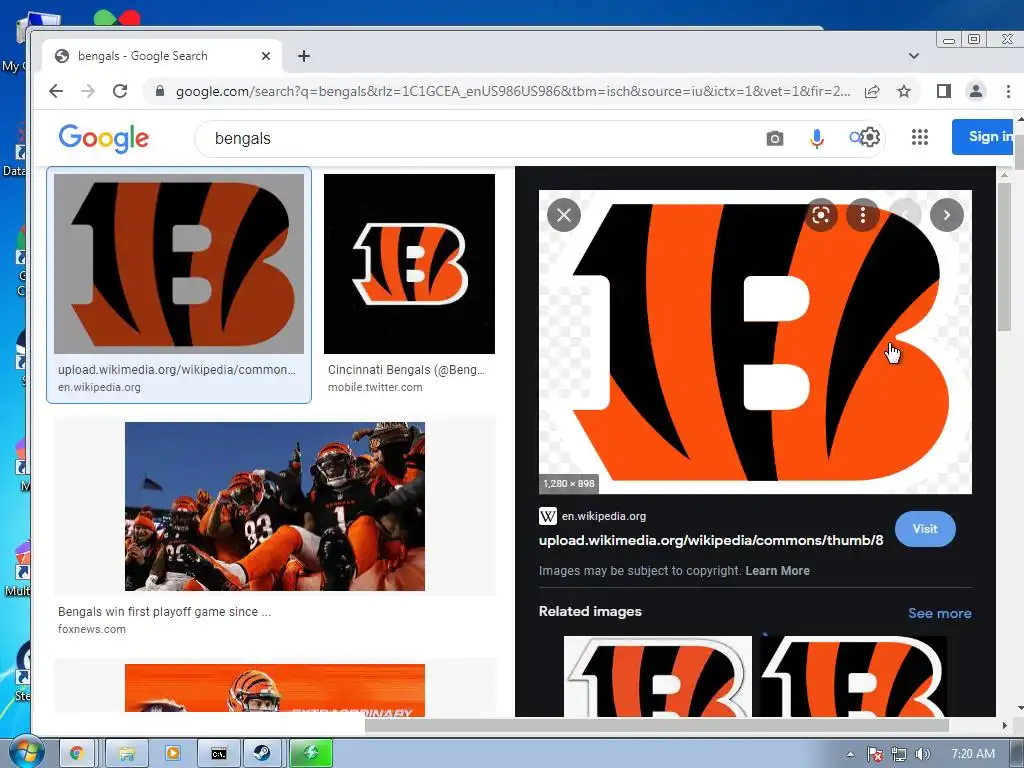Click the foxnews.com source text
This screenshot has width=1024, height=768.
click(91, 629)
